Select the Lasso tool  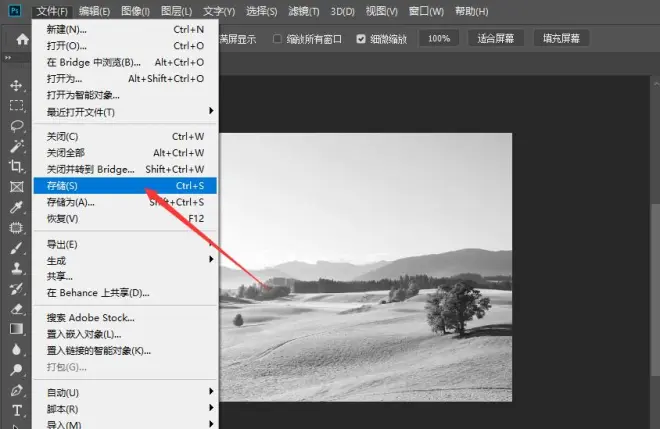point(16,126)
